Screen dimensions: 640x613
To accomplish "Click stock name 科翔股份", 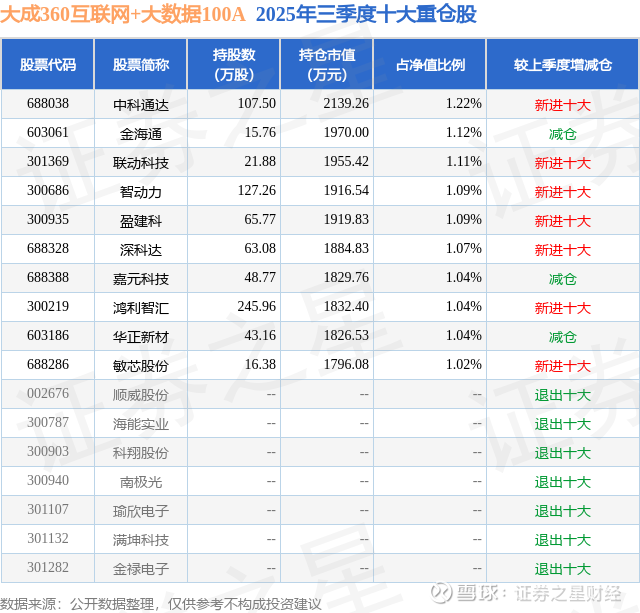I will tap(141, 453).
